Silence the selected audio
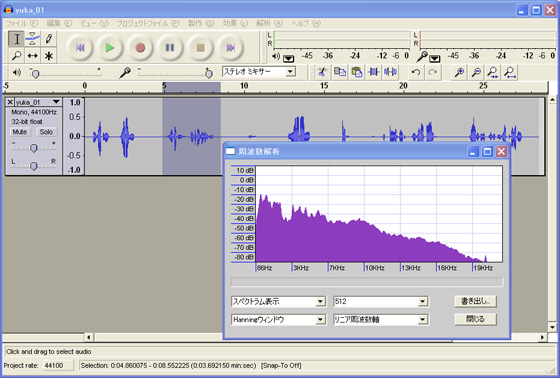This screenshot has height=378, width=560. (390, 72)
